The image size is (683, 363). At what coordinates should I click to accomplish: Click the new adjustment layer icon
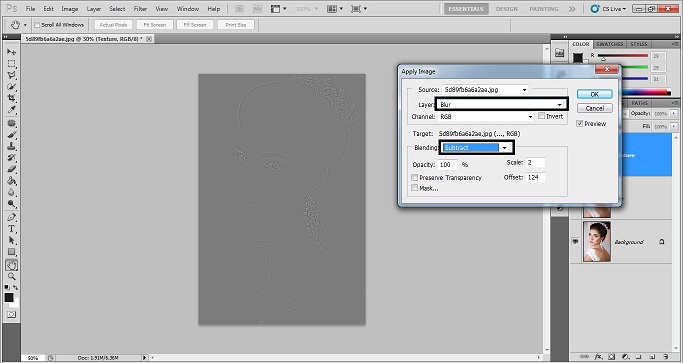pos(626,356)
